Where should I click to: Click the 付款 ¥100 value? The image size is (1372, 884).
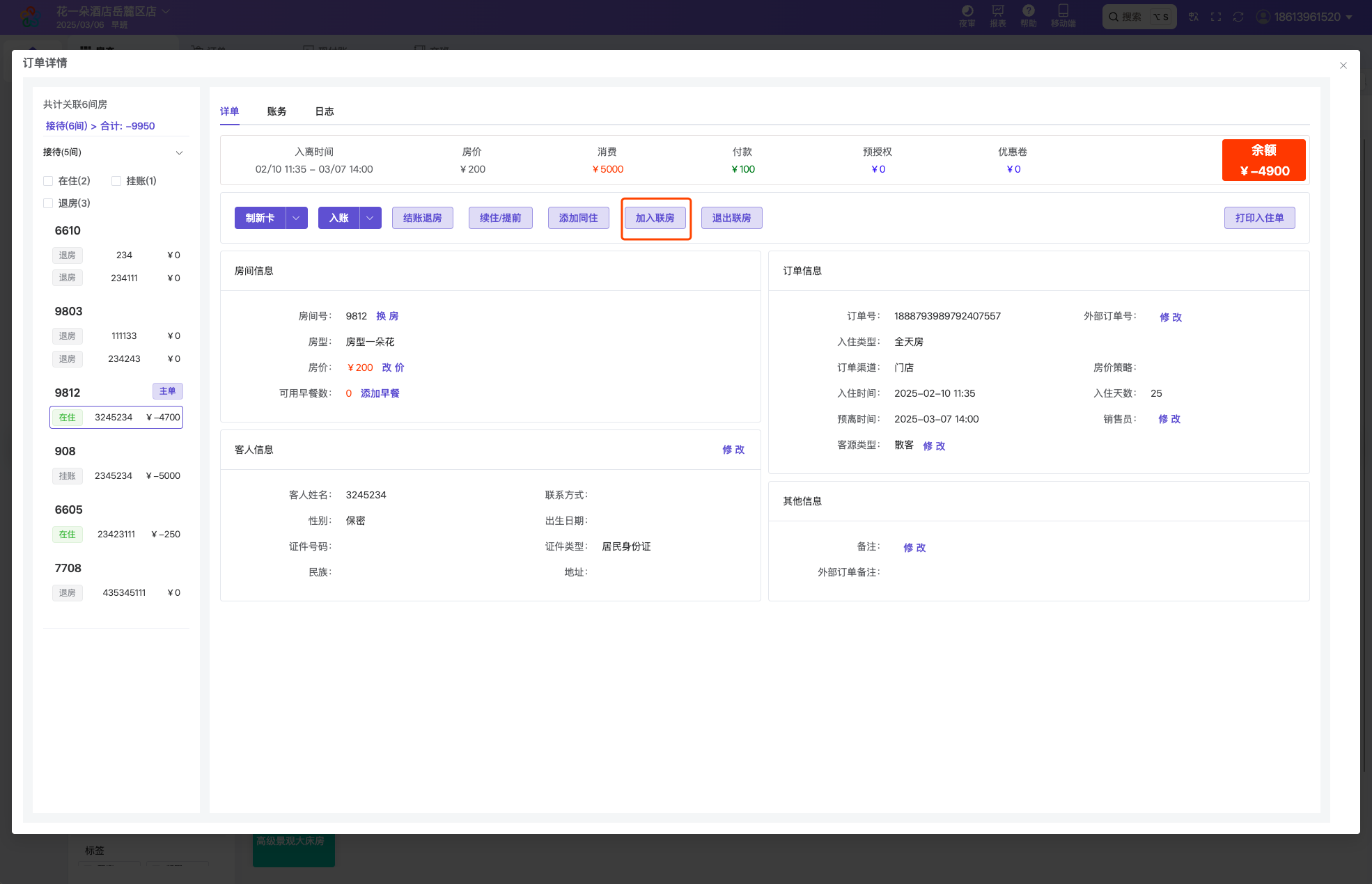tap(743, 169)
